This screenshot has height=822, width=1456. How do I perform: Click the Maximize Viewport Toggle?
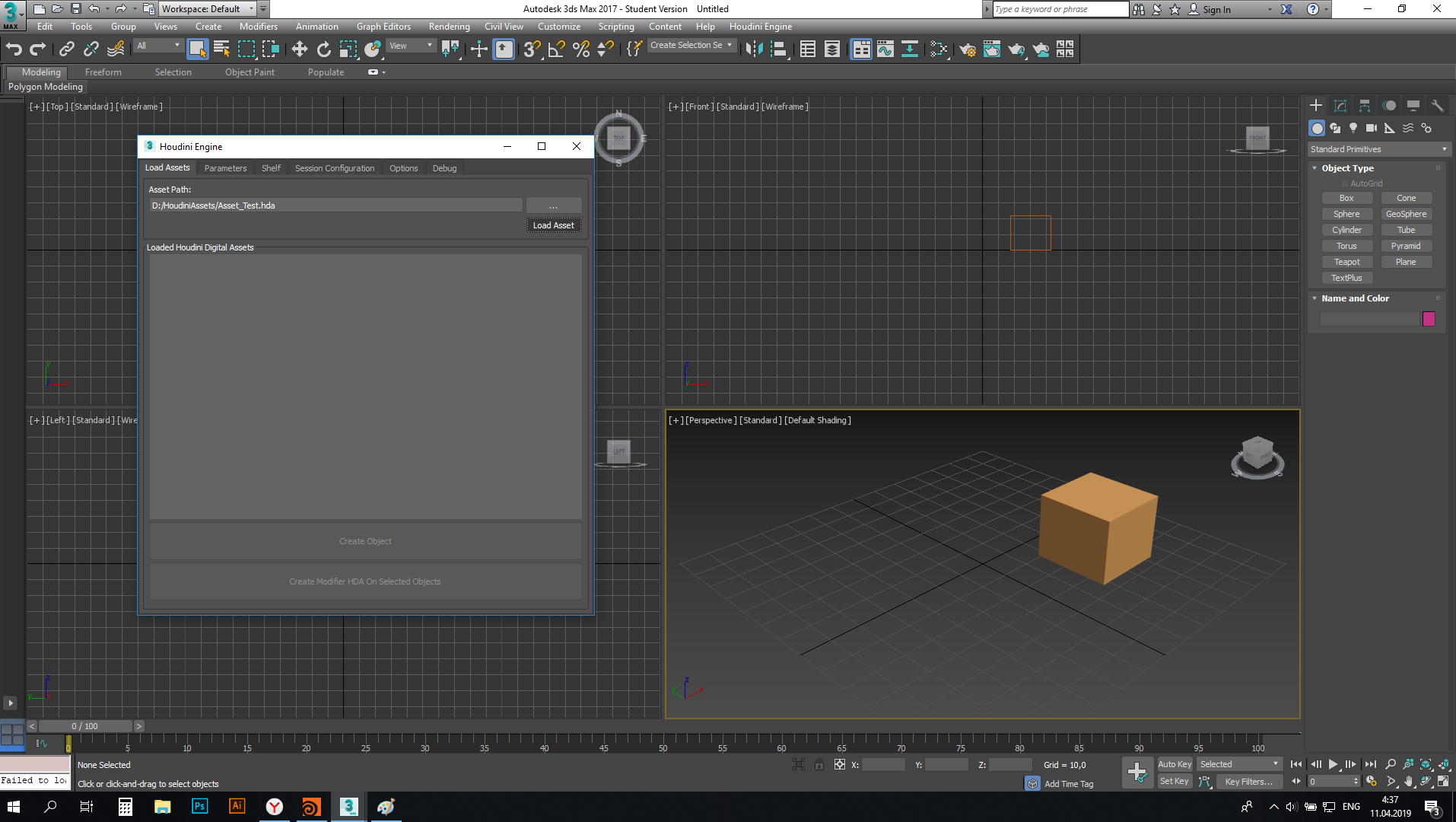(x=1443, y=782)
